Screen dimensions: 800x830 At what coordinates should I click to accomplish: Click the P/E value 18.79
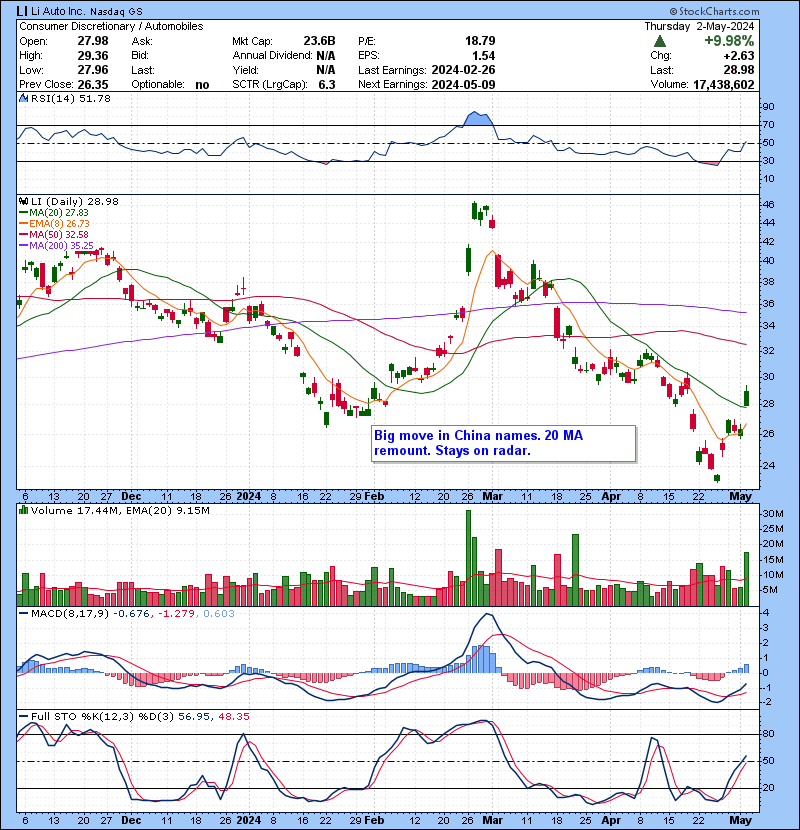480,41
